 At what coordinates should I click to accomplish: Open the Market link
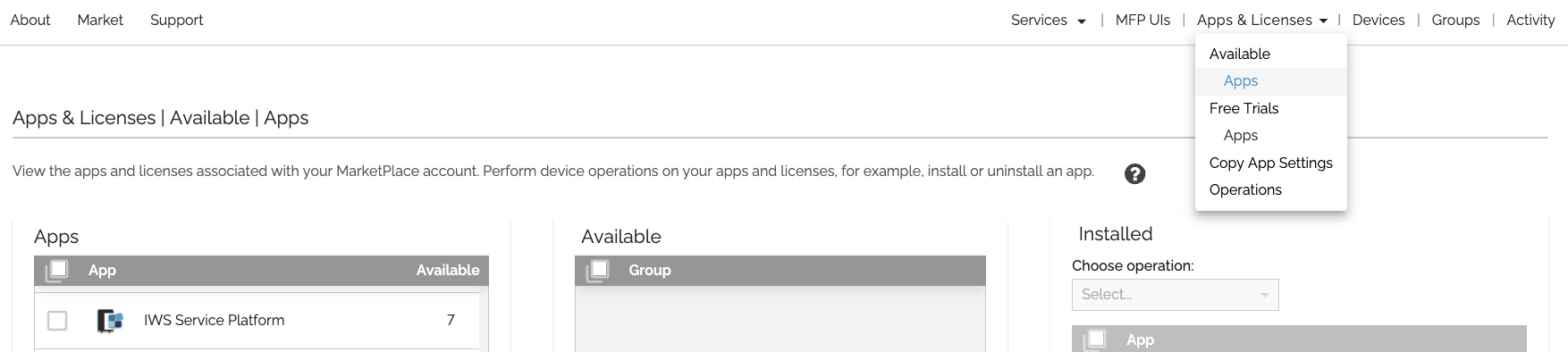(100, 20)
